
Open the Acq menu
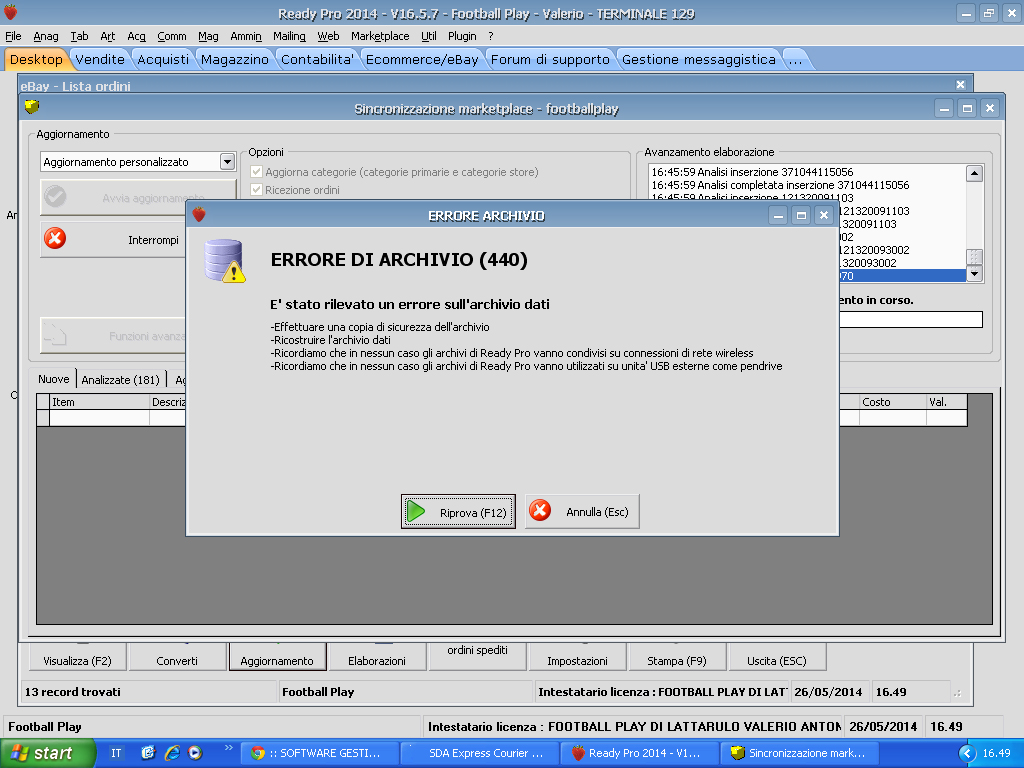click(x=136, y=36)
